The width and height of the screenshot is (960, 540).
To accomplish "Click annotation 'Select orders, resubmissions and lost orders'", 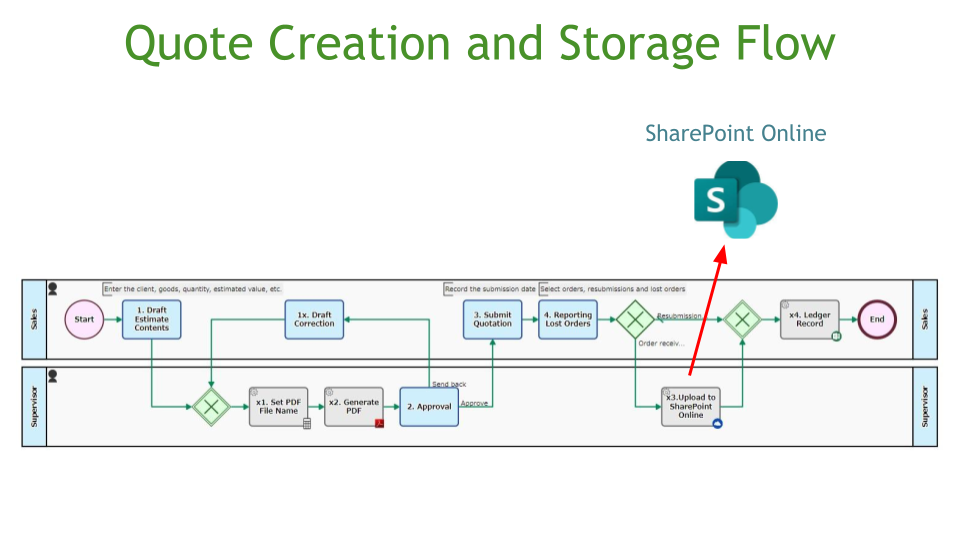I will (x=612, y=289).
